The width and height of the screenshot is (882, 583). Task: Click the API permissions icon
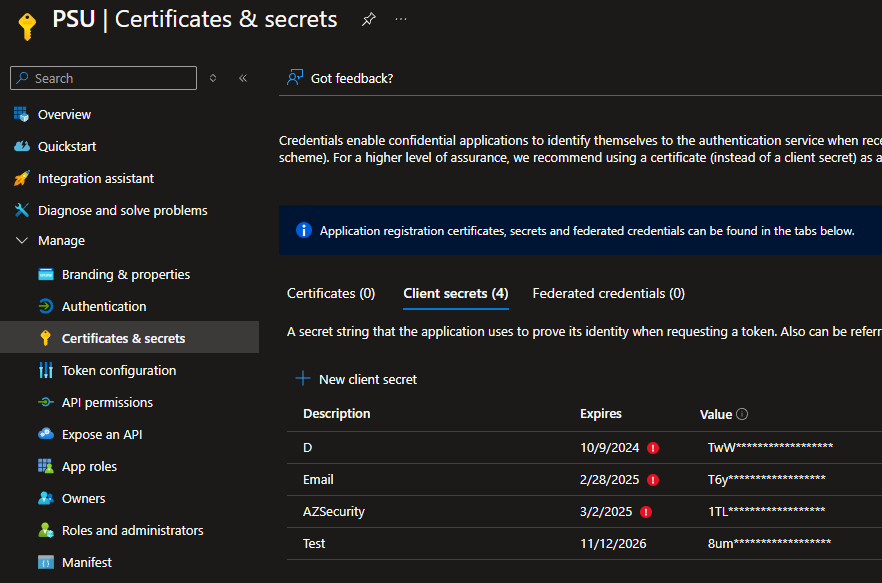pyautogui.click(x=46, y=402)
